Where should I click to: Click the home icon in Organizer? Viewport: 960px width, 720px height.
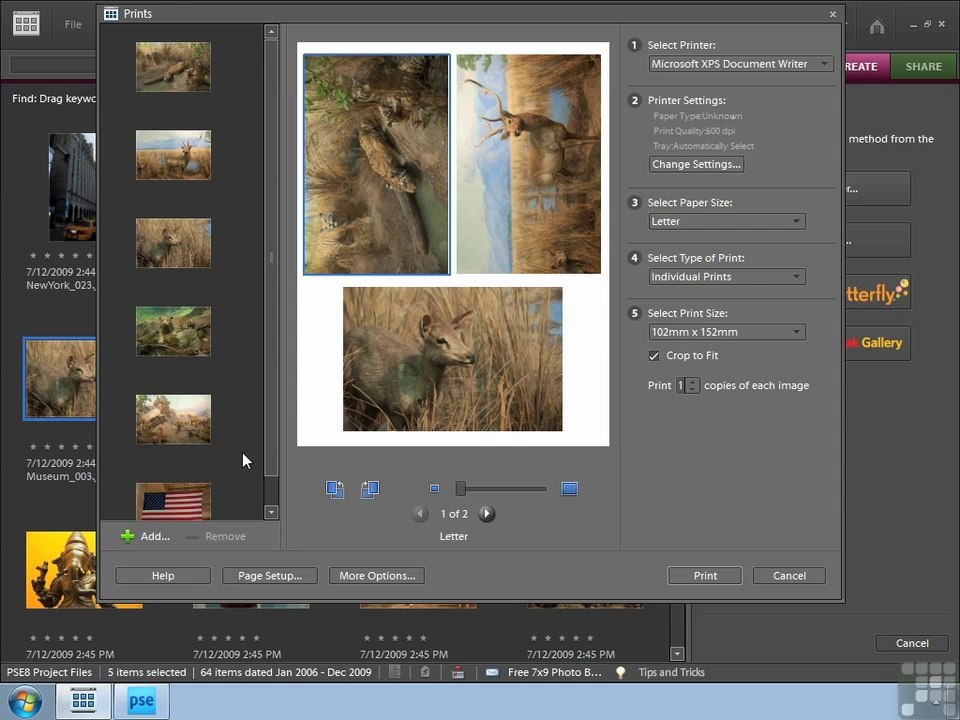point(877,26)
